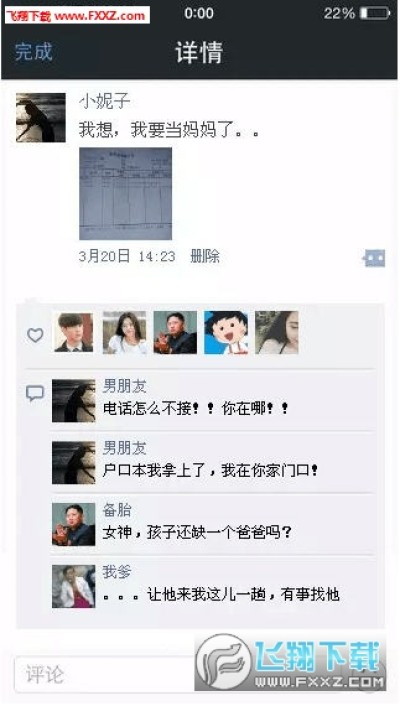Tap the heart like icon
The width and height of the screenshot is (400, 706).
pos(35,335)
